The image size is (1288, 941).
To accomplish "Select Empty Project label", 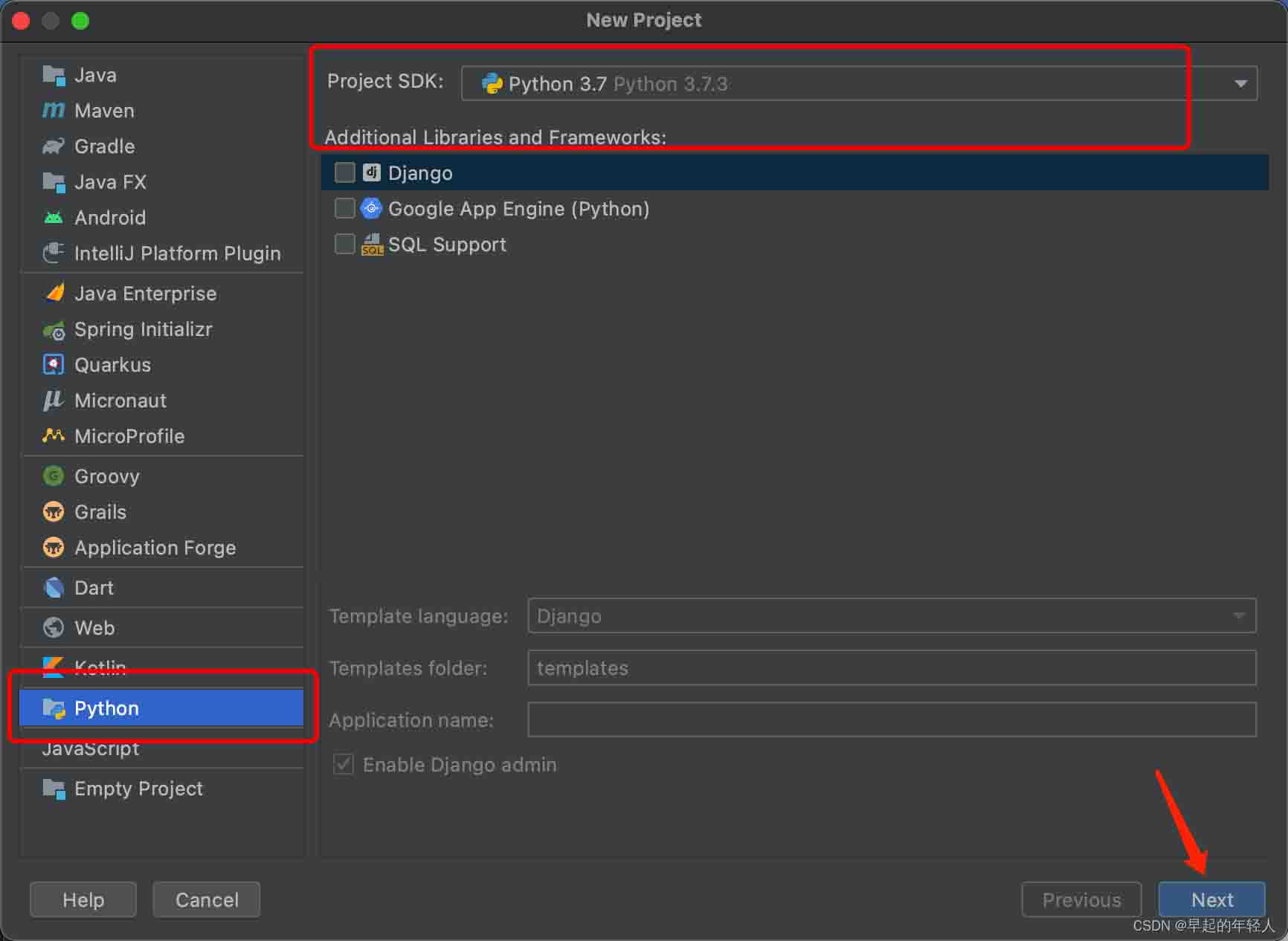I will click(x=138, y=789).
